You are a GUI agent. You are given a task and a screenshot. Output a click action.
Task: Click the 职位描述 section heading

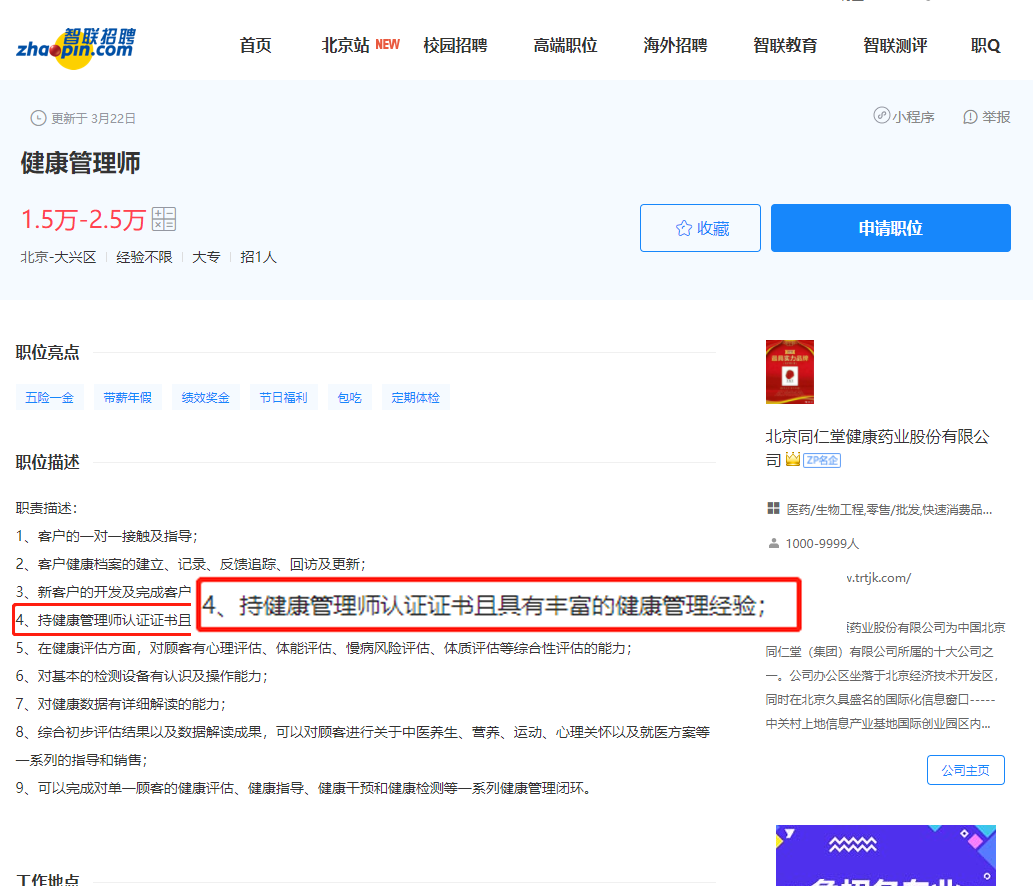pyautogui.click(x=47, y=462)
